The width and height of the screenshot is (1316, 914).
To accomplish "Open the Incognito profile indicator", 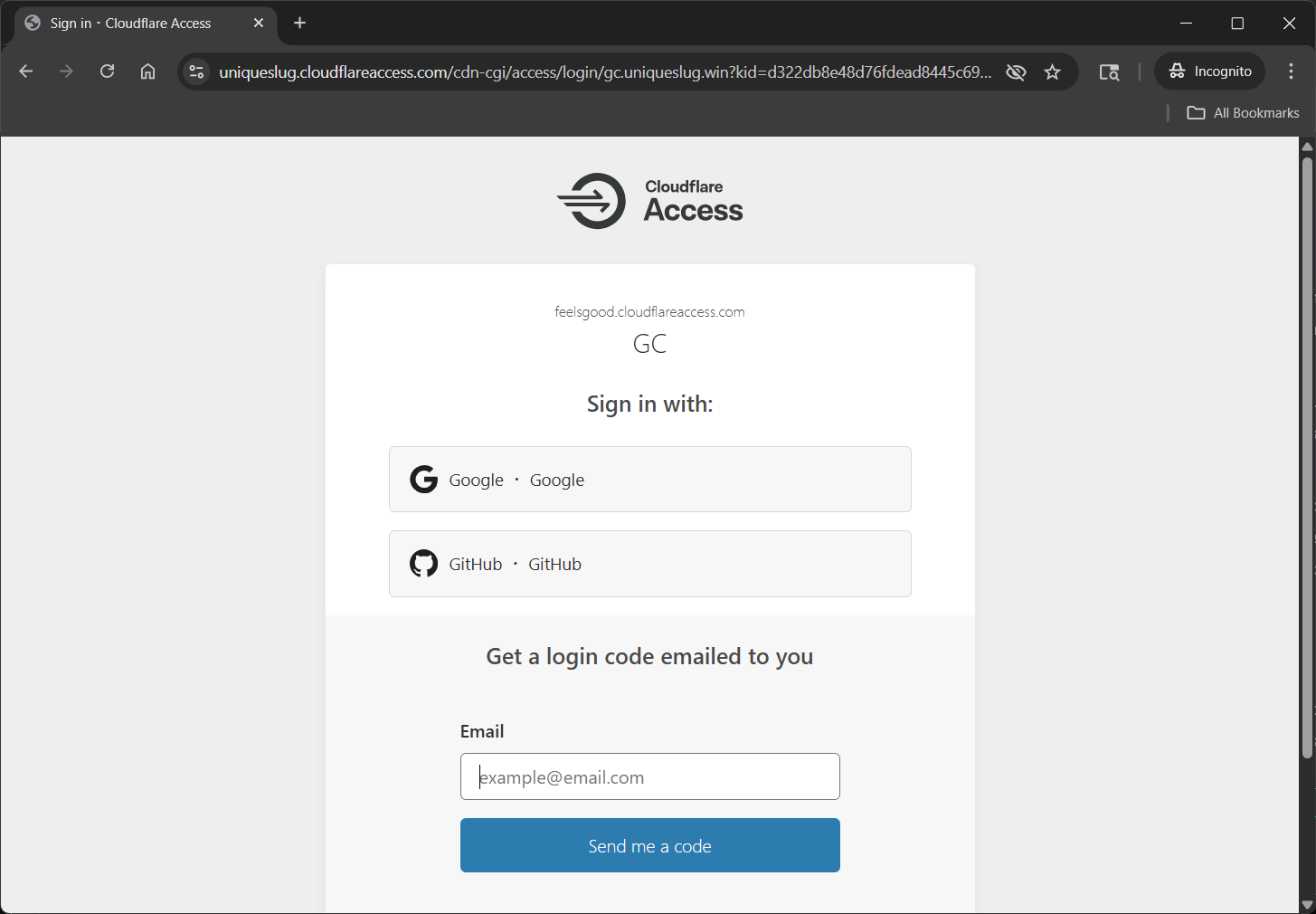I will click(x=1209, y=71).
